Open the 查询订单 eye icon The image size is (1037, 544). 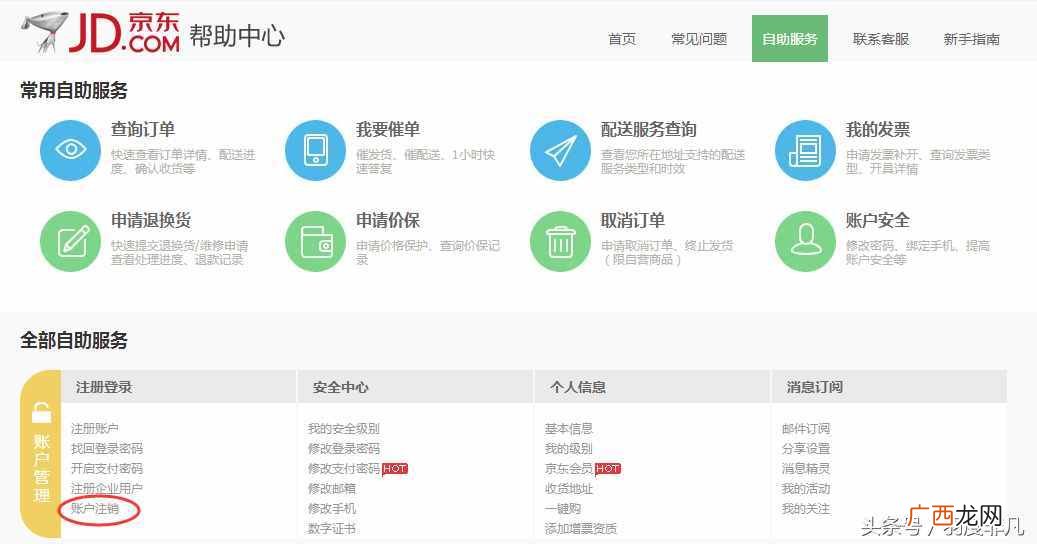[x=70, y=150]
